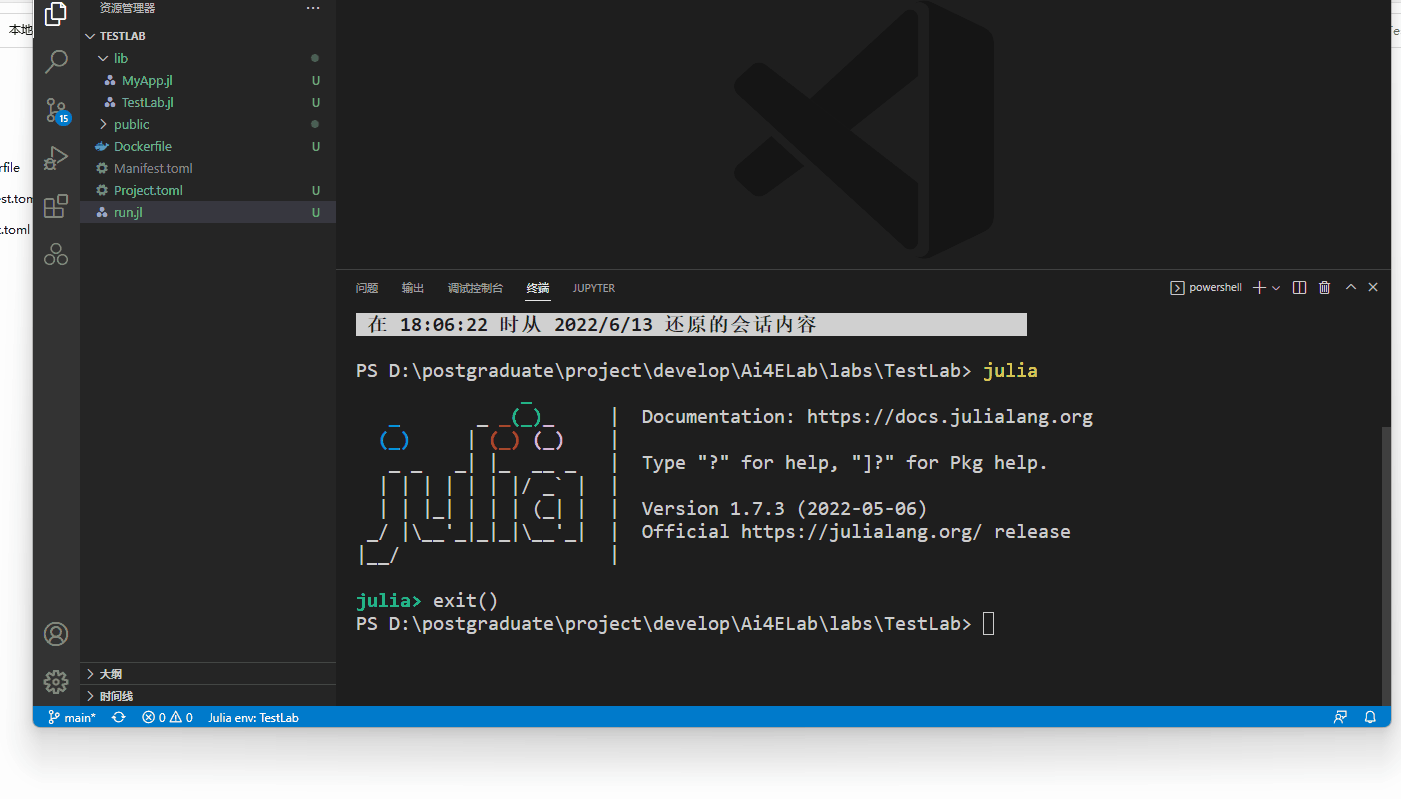
Task: Click the Version 1.7.3 text line
Action: (x=784, y=509)
